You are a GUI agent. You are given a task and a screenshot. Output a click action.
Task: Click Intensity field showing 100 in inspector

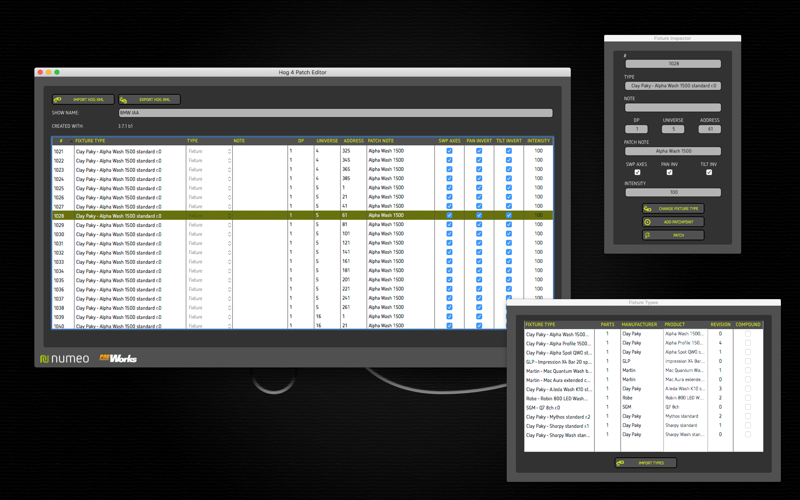coord(673,192)
